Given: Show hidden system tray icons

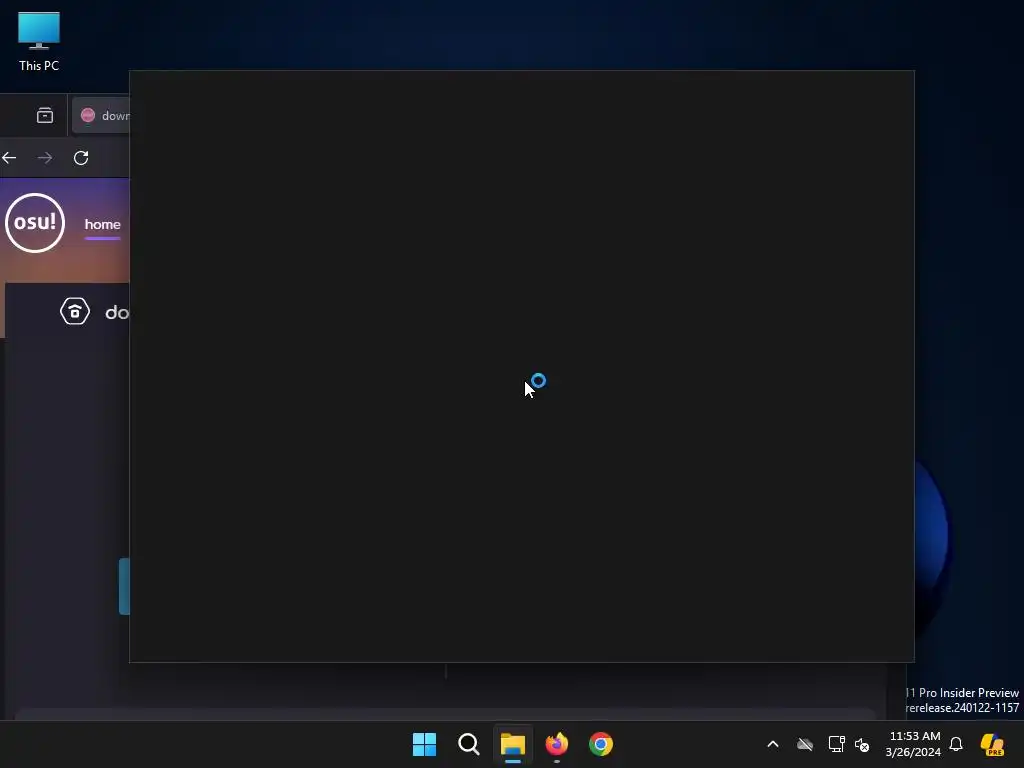Looking at the screenshot, I should [x=773, y=744].
